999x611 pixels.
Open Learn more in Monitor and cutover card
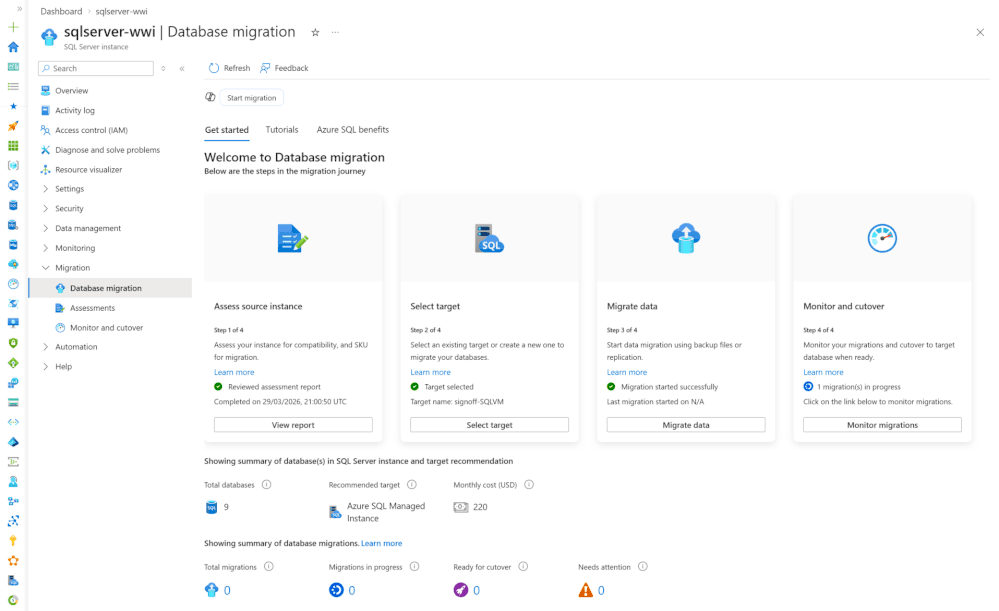pyautogui.click(x=823, y=372)
